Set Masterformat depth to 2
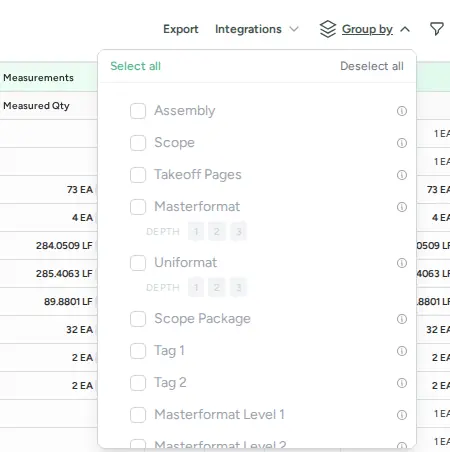 217,231
